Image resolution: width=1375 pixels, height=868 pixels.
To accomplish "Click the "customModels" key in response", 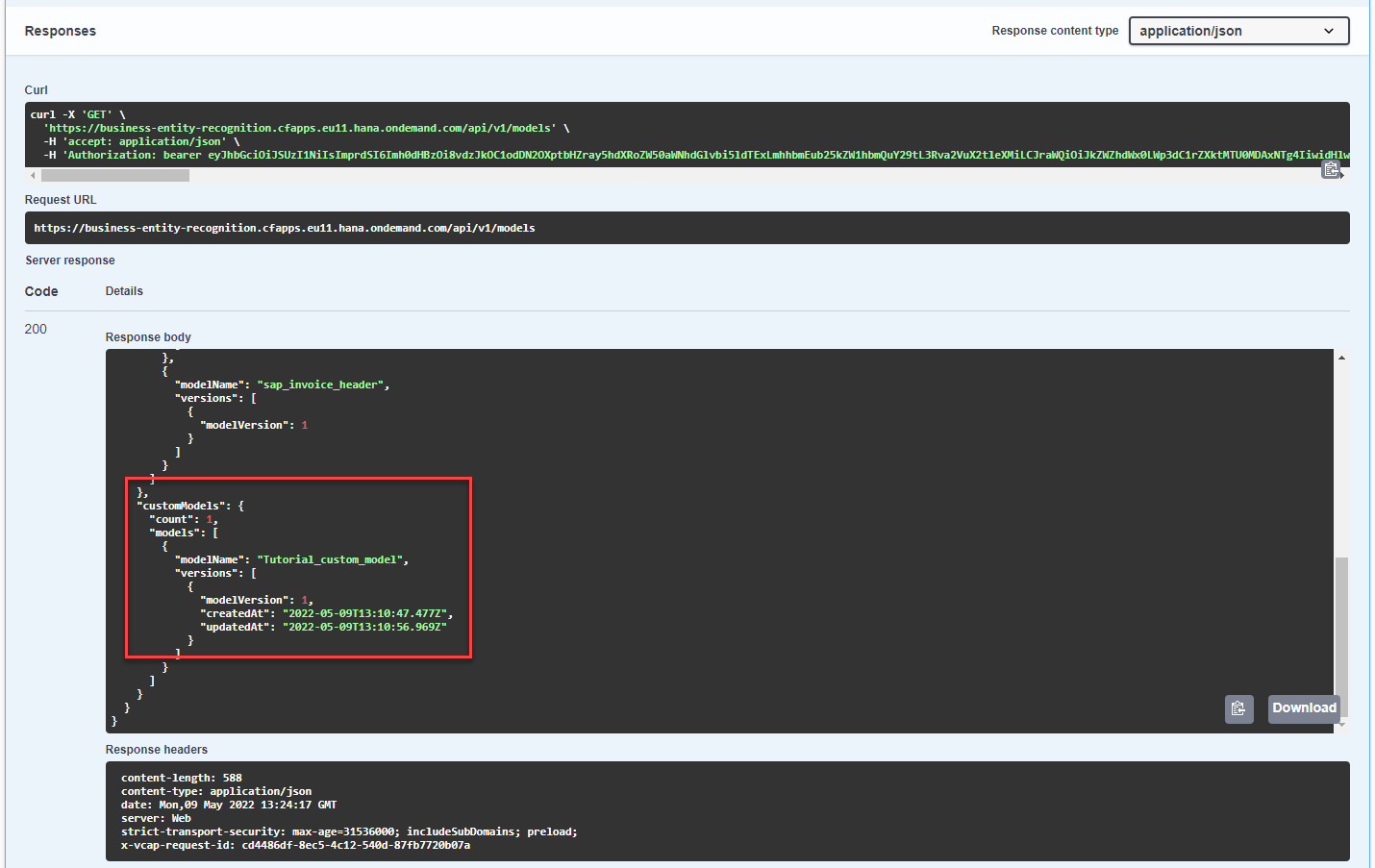I will pos(181,506).
